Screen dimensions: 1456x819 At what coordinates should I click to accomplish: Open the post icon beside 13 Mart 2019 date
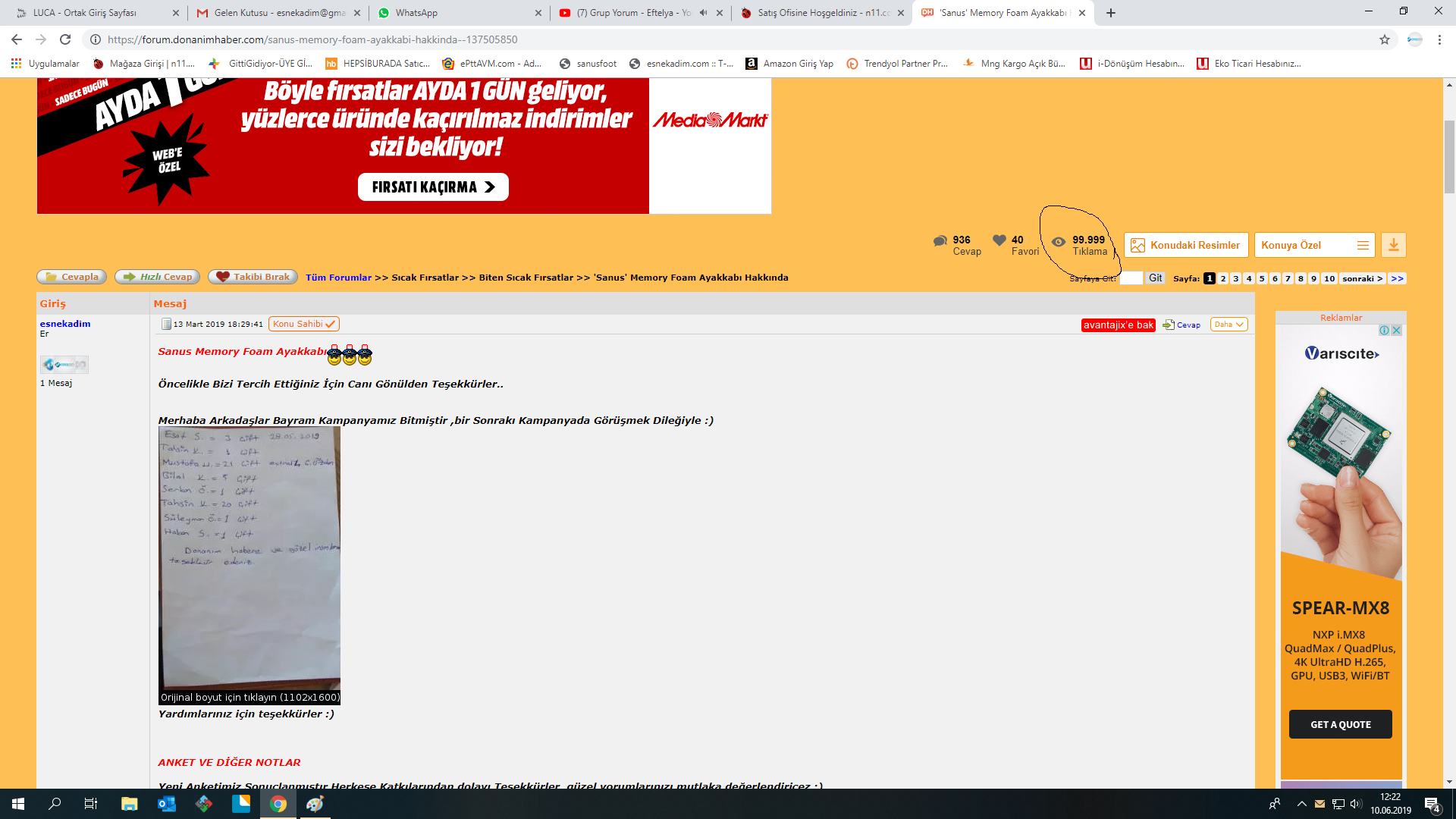pos(166,325)
